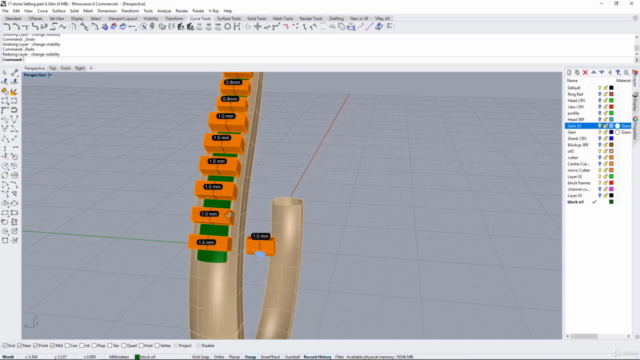Open the V-Ray menu
The height and width of the screenshot is (360, 640).
point(213,11)
